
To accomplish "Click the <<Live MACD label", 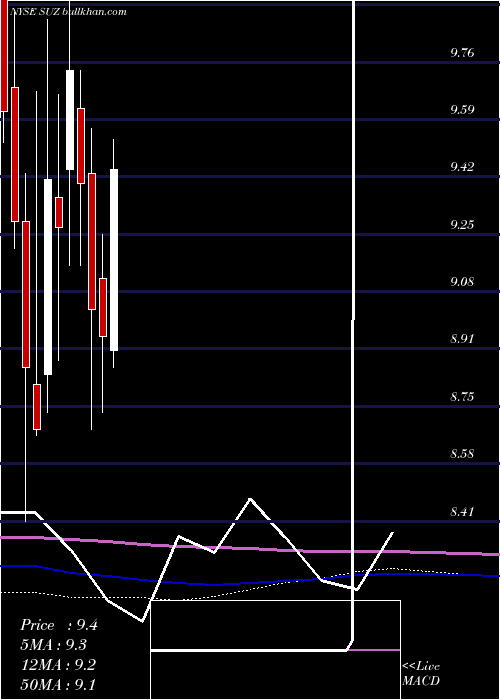I will click(421, 674).
